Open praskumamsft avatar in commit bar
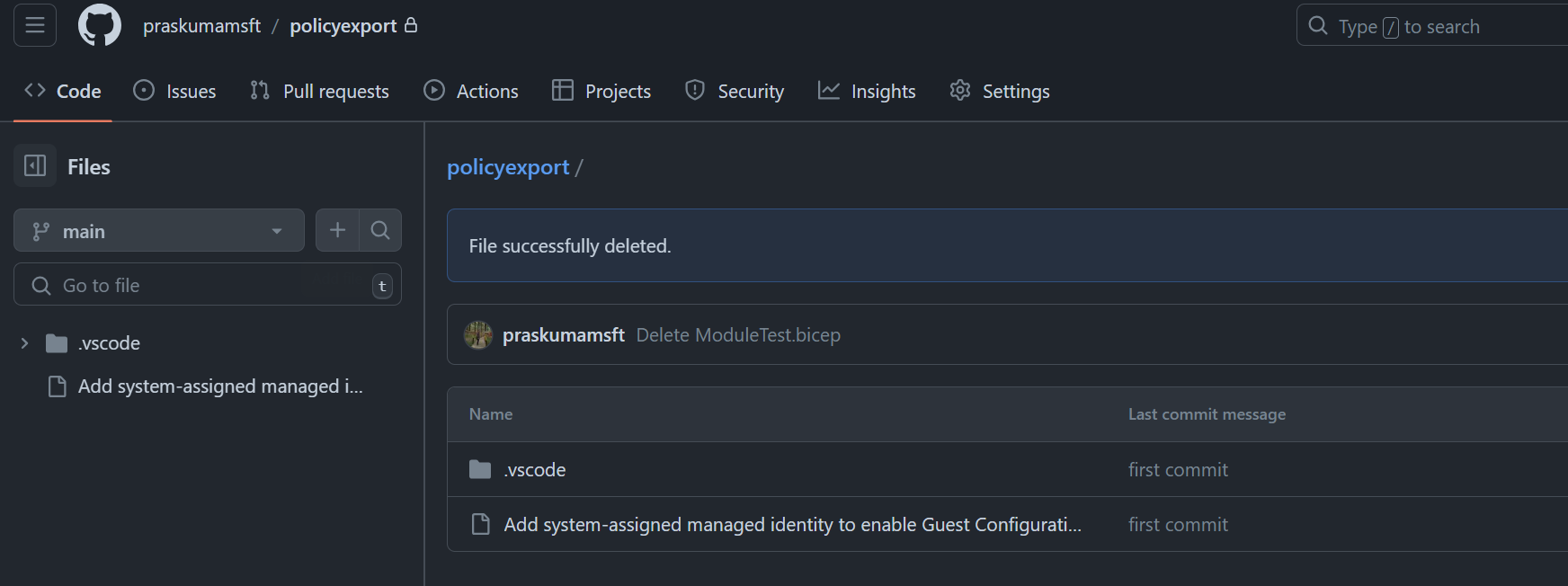The image size is (1568, 586). coord(478,334)
